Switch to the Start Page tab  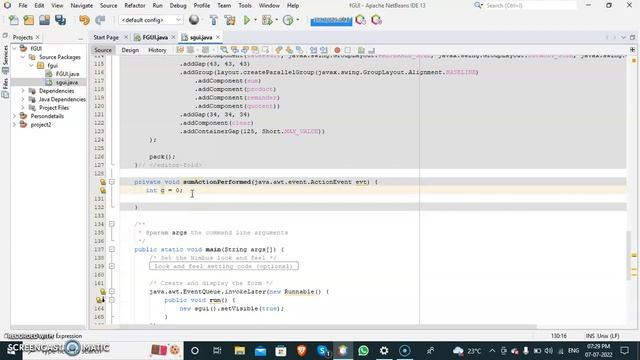tap(106, 38)
